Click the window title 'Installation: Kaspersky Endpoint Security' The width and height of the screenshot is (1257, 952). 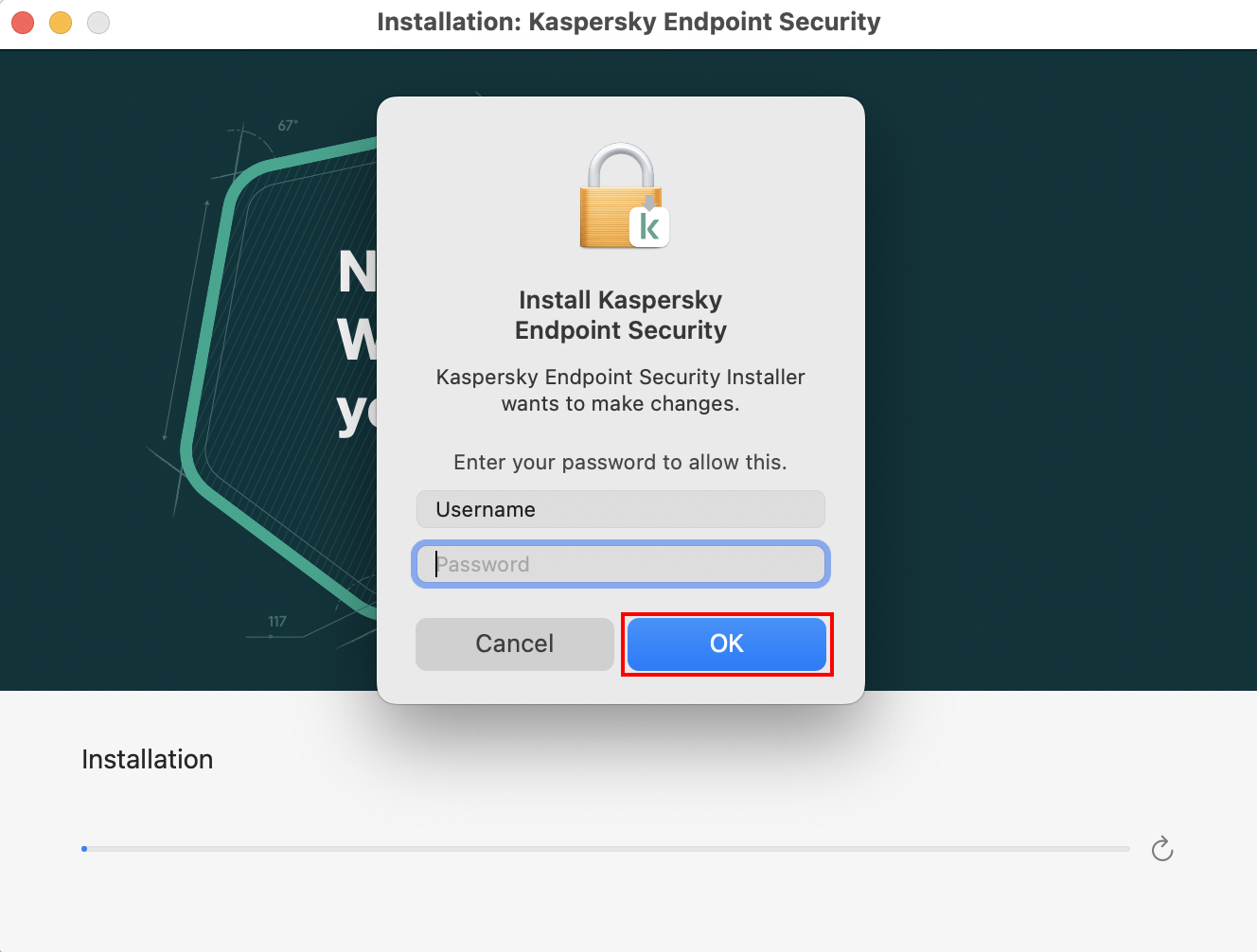628,22
